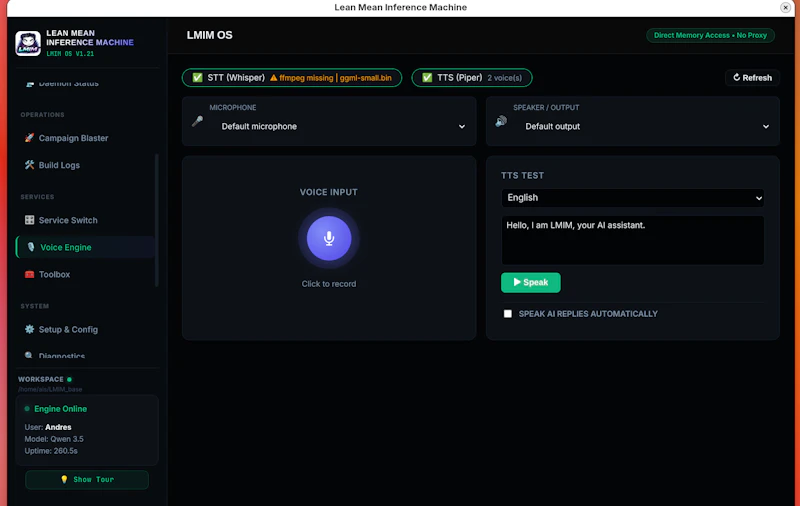Click the green check on TTS (Piper)
Screen dimensions: 800x506
pos(428,78)
